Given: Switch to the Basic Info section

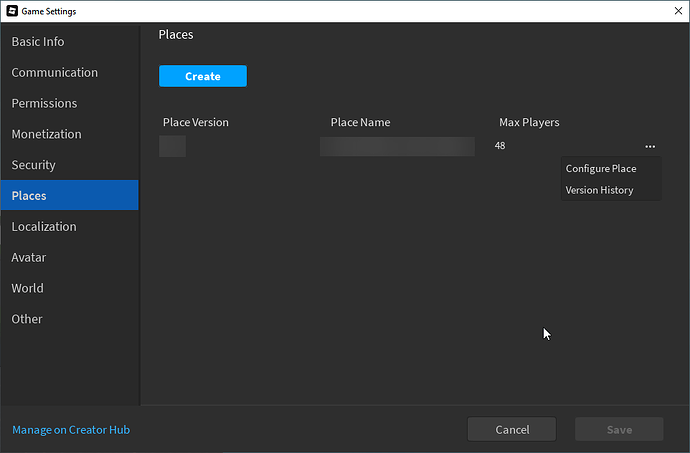Looking at the screenshot, I should point(38,42).
